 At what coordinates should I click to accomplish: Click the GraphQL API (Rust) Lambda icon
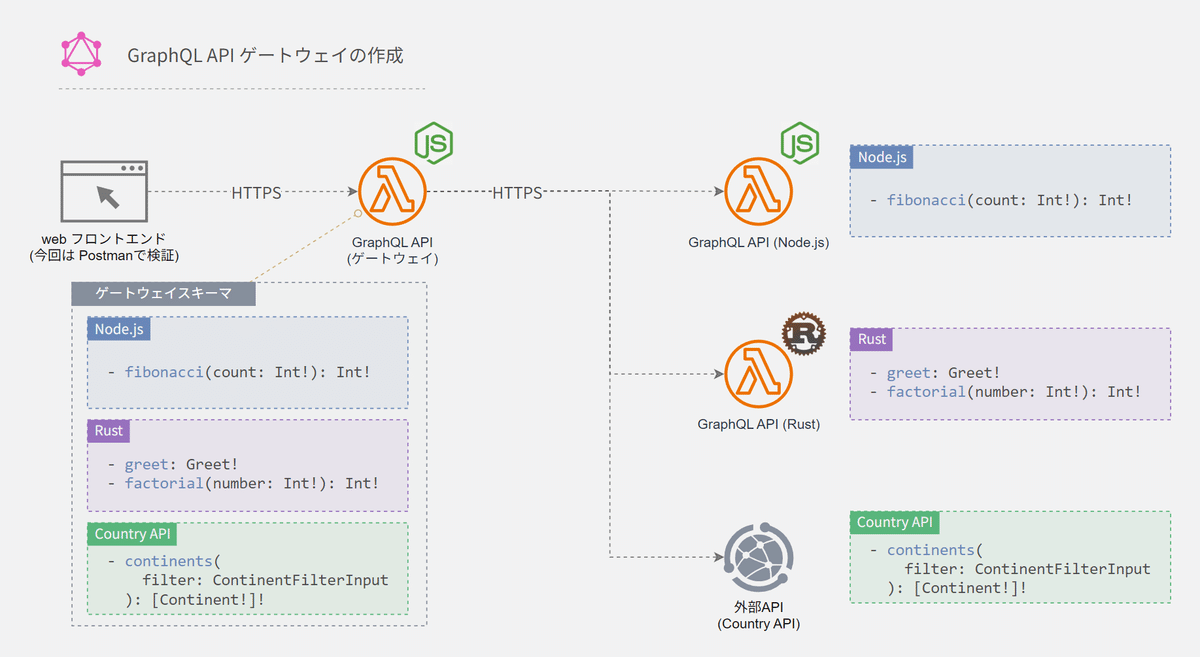pos(757,375)
